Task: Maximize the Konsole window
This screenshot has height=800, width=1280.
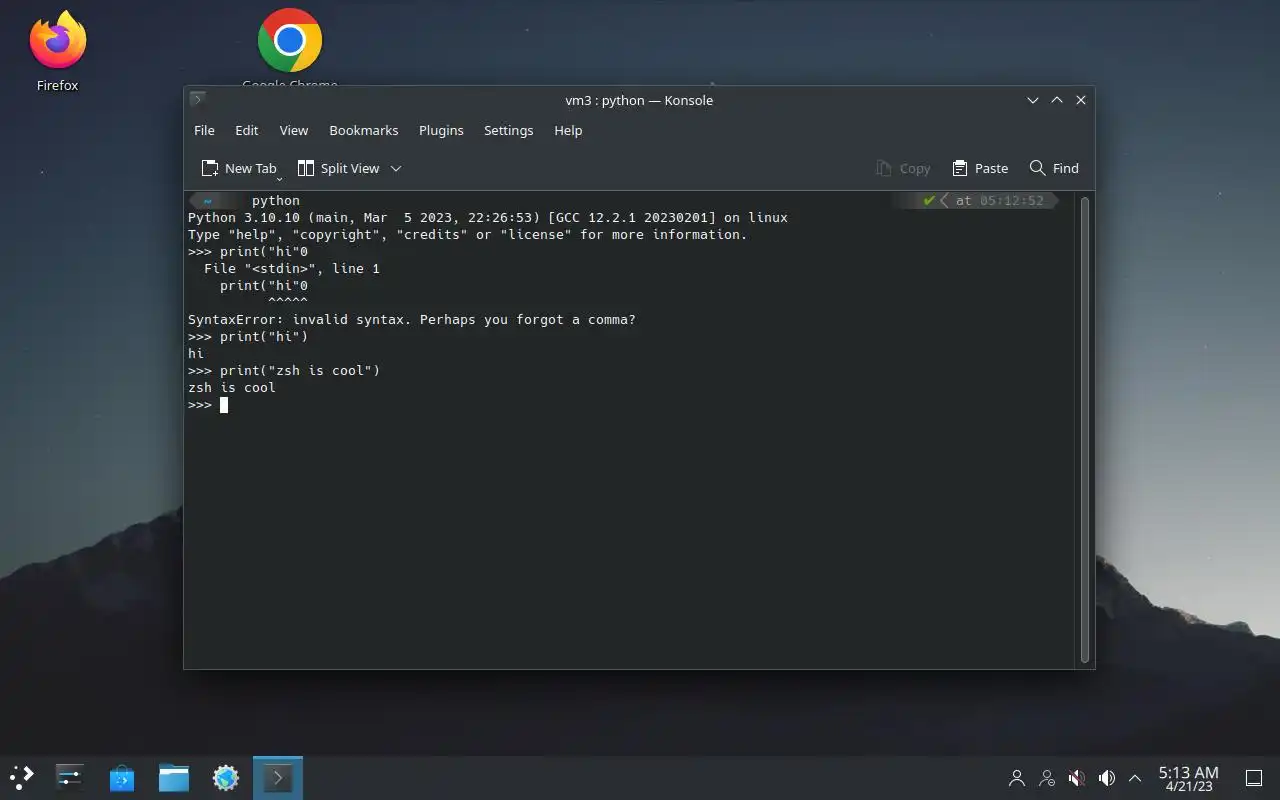Action: point(1057,100)
